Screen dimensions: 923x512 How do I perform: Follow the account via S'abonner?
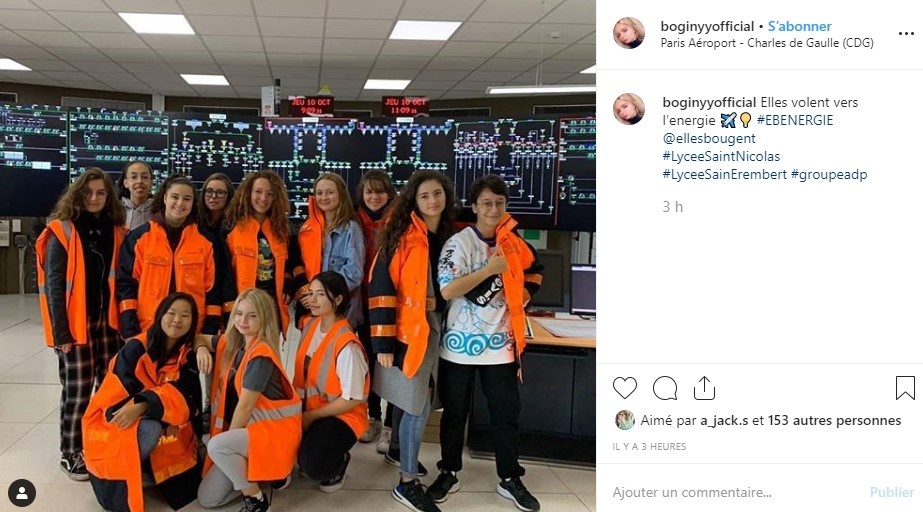(799, 26)
